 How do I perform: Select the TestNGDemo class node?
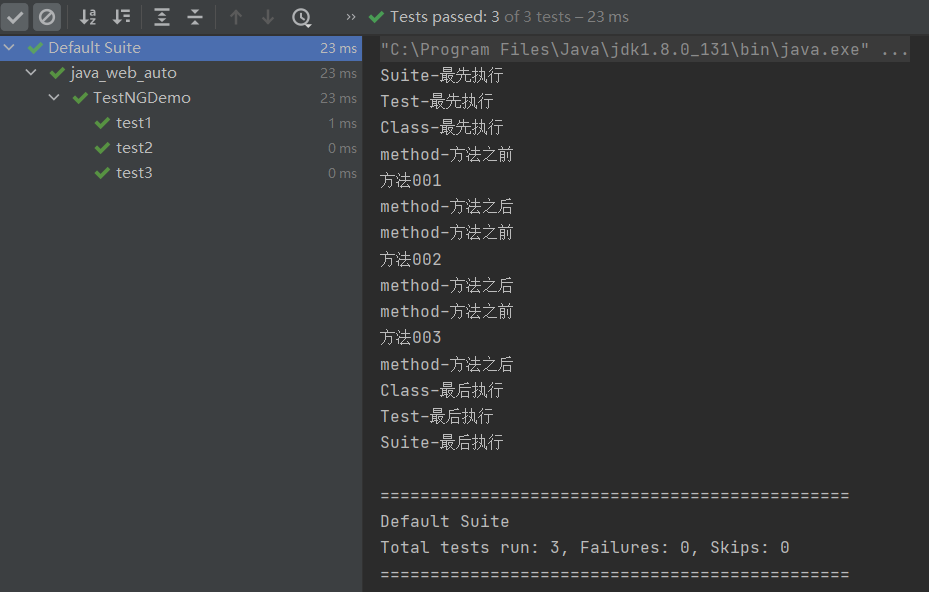point(142,98)
